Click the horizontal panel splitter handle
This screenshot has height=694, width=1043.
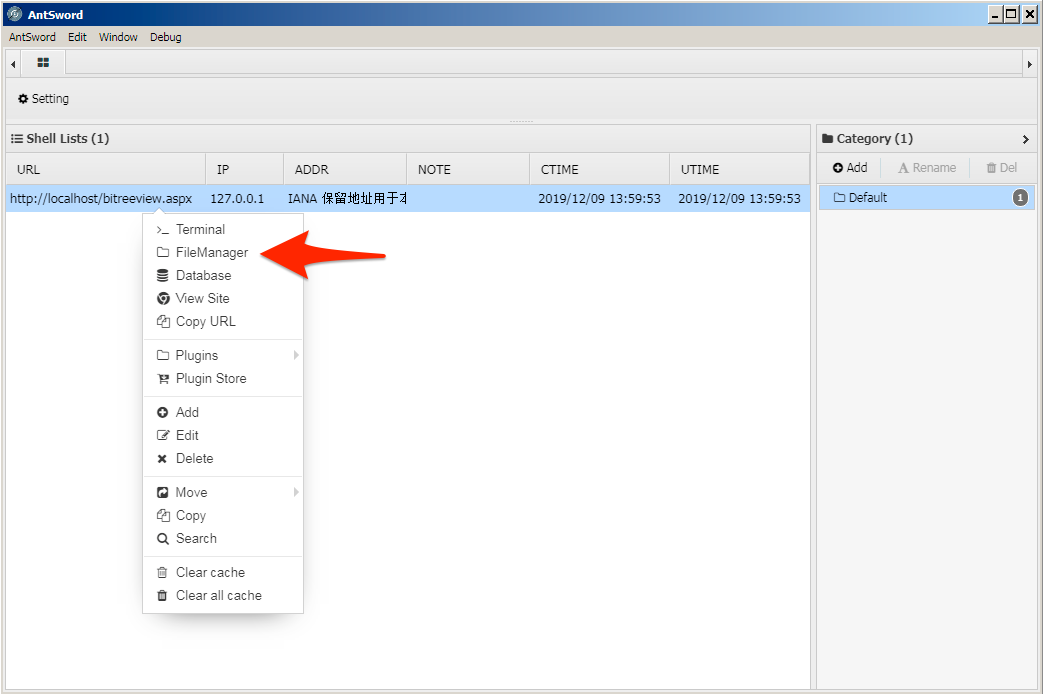pyautogui.click(x=522, y=122)
